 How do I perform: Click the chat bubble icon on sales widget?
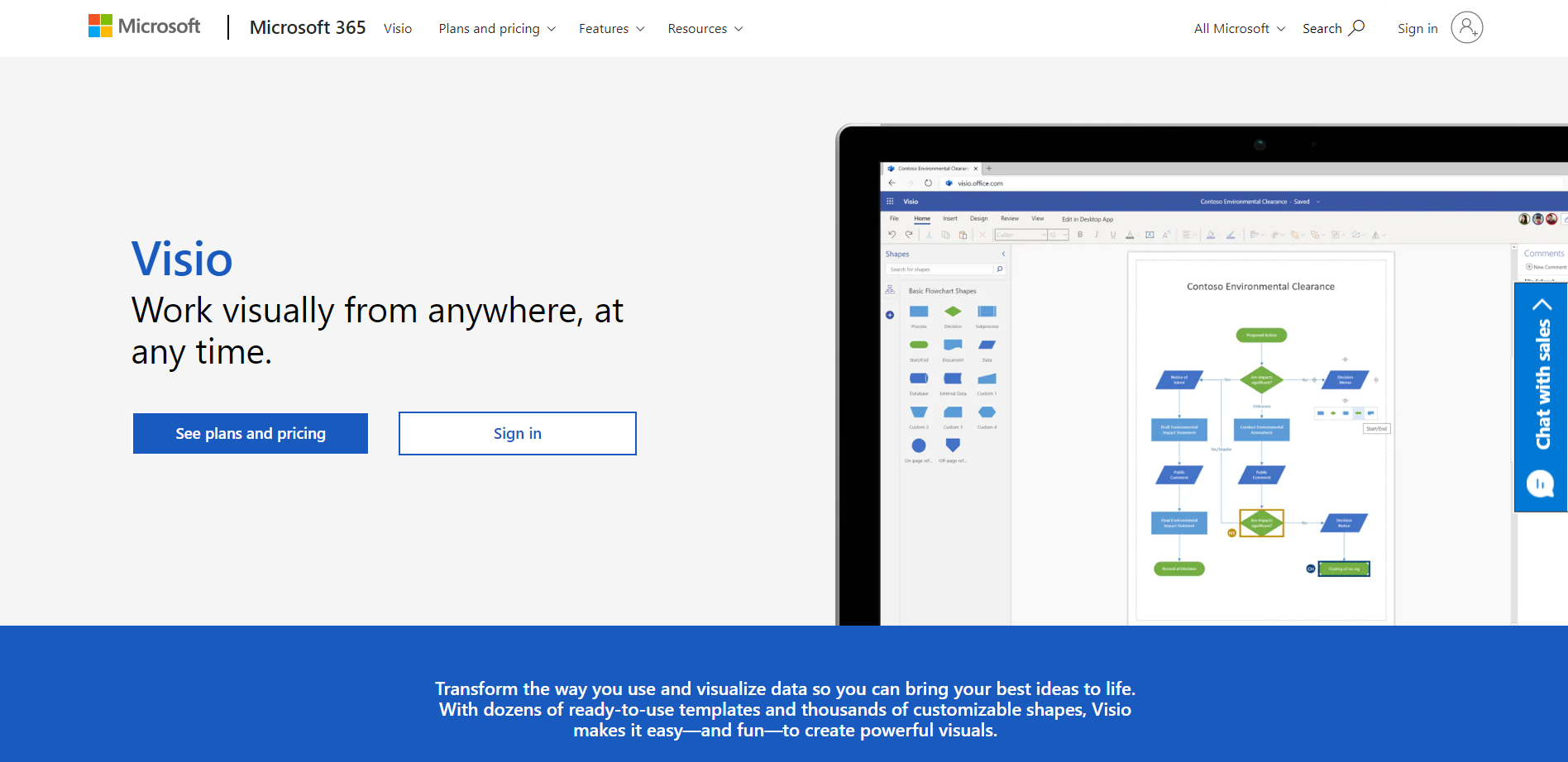tap(1540, 483)
